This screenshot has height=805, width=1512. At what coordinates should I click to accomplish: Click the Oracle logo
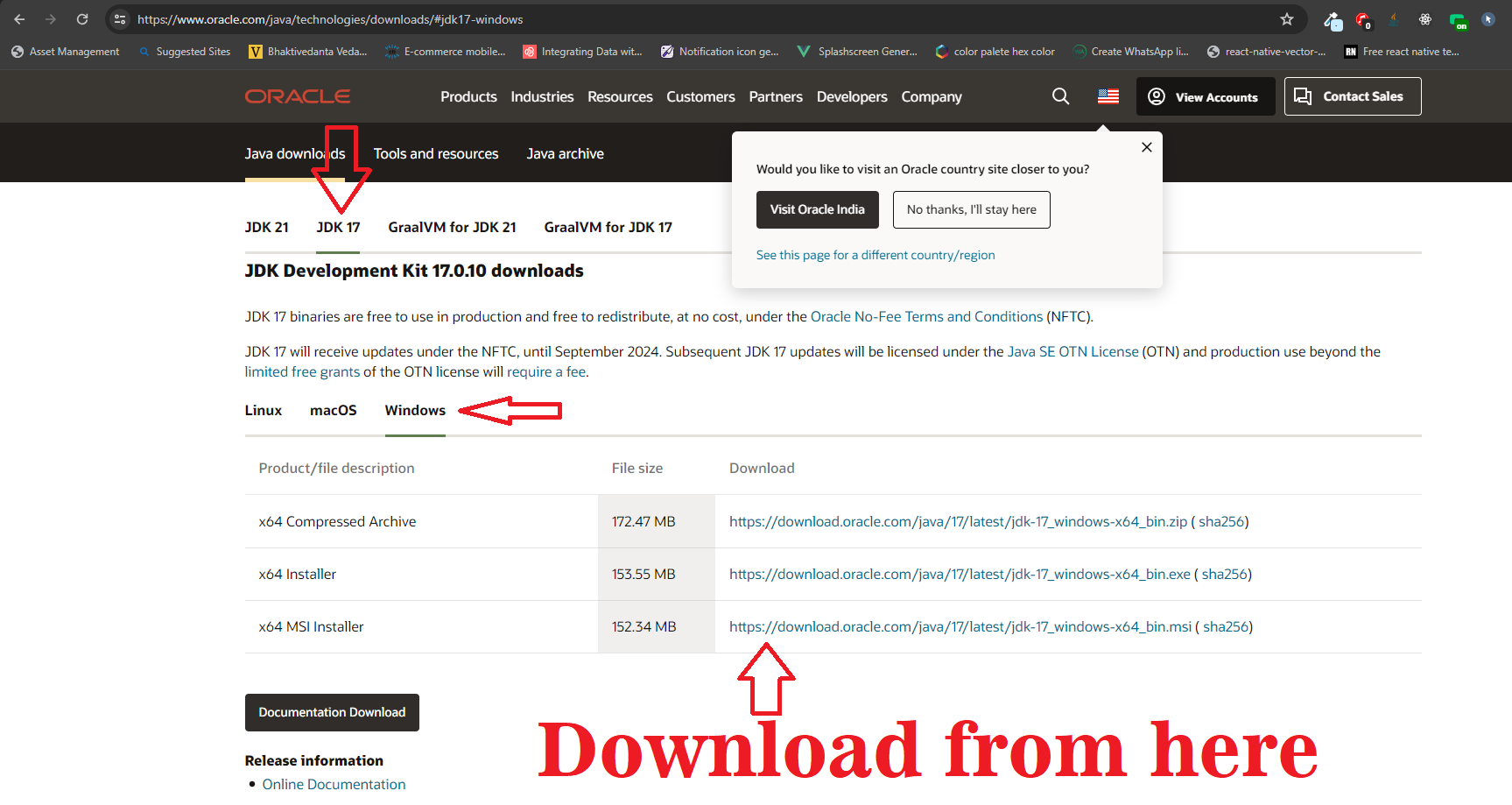pos(298,96)
